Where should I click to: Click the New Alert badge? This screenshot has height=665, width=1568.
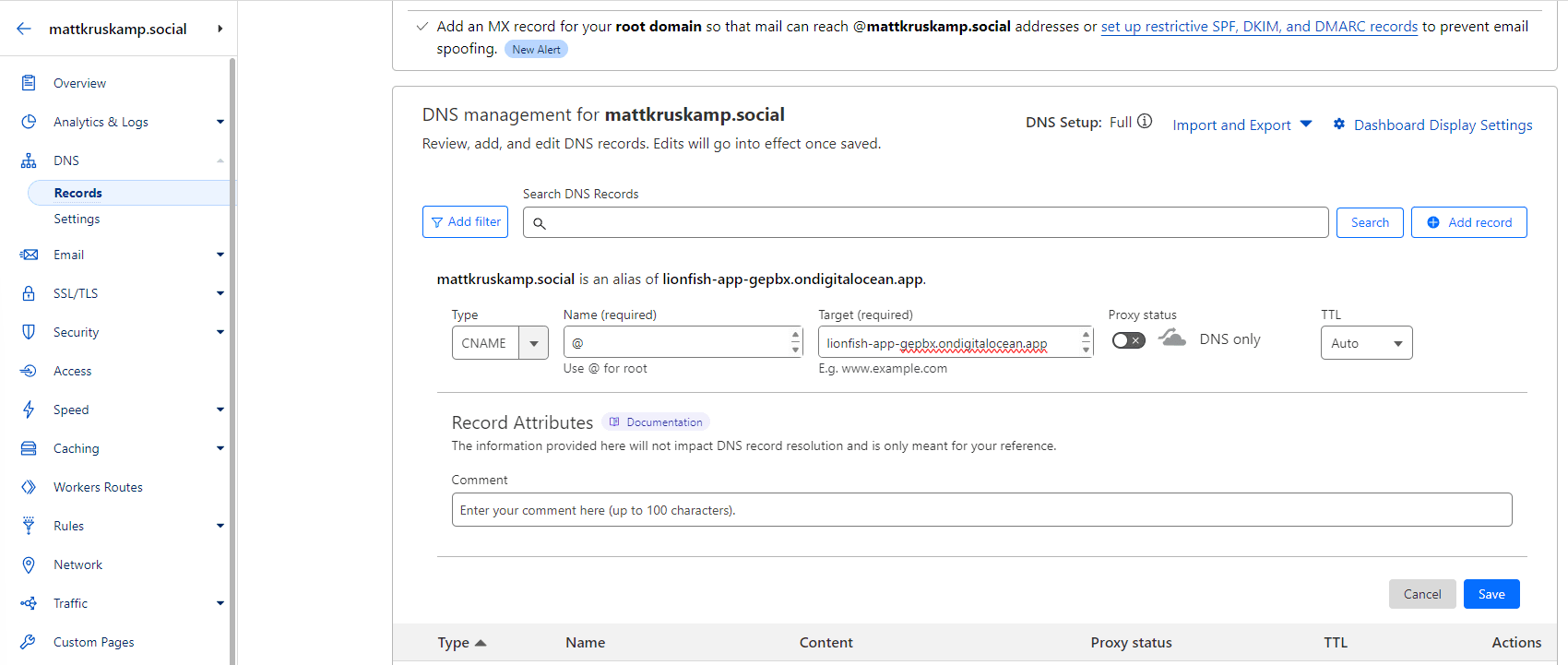tap(536, 49)
